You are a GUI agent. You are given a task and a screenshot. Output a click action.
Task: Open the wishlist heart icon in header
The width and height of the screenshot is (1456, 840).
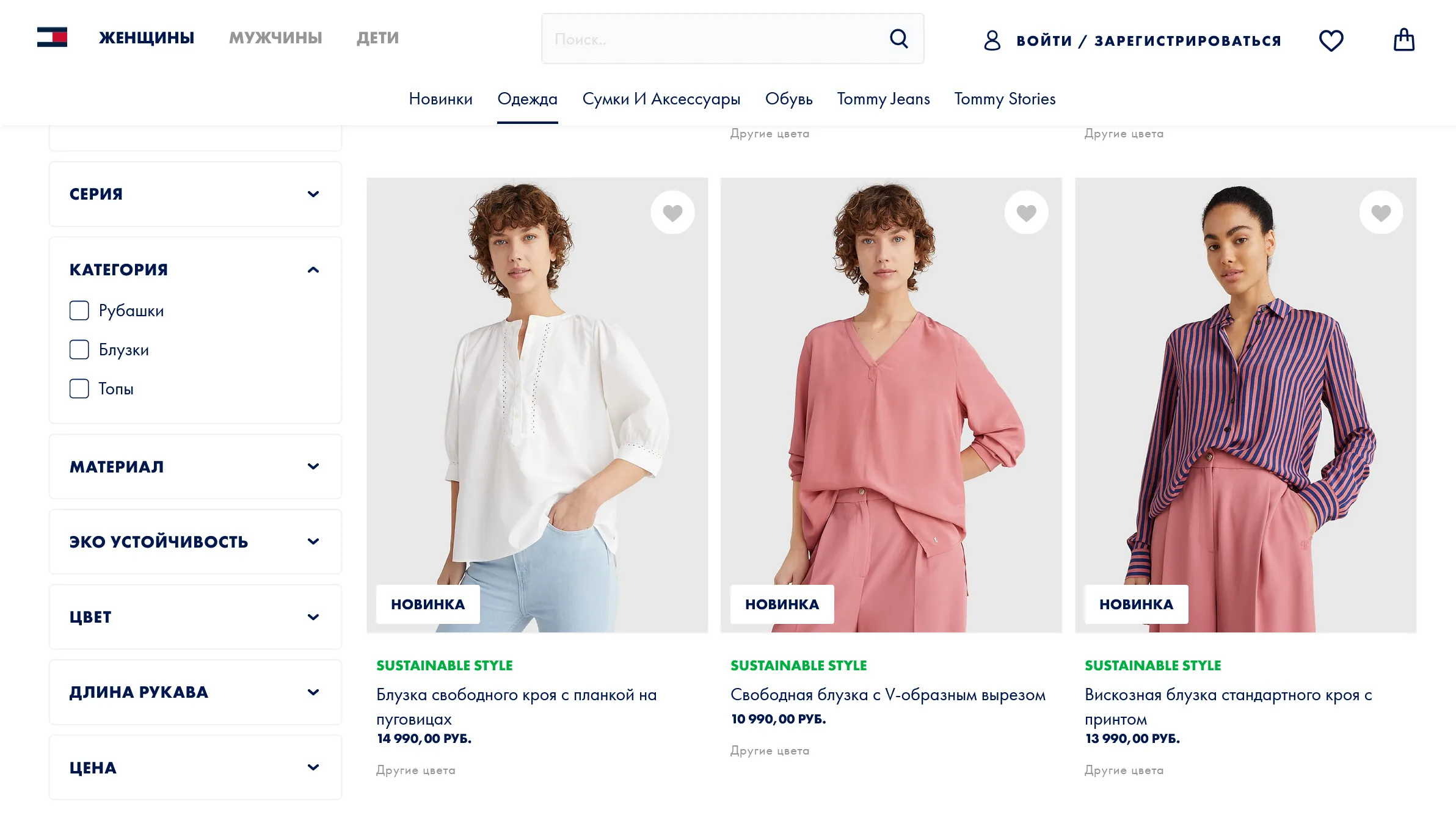pos(1331,40)
